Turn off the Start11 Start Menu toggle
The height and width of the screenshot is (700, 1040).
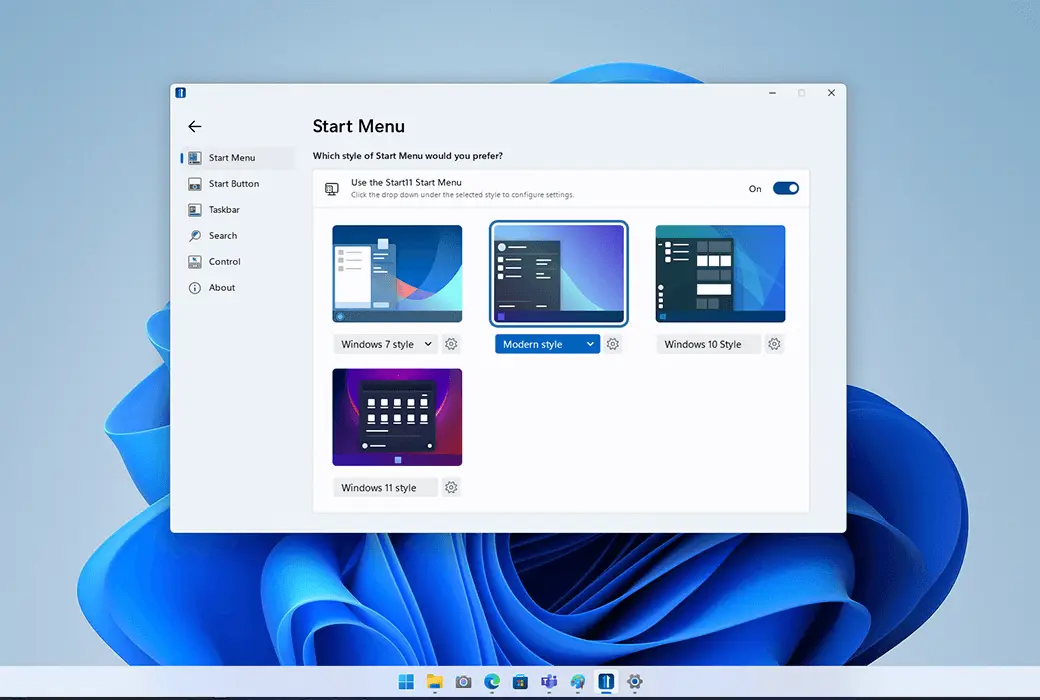point(786,188)
